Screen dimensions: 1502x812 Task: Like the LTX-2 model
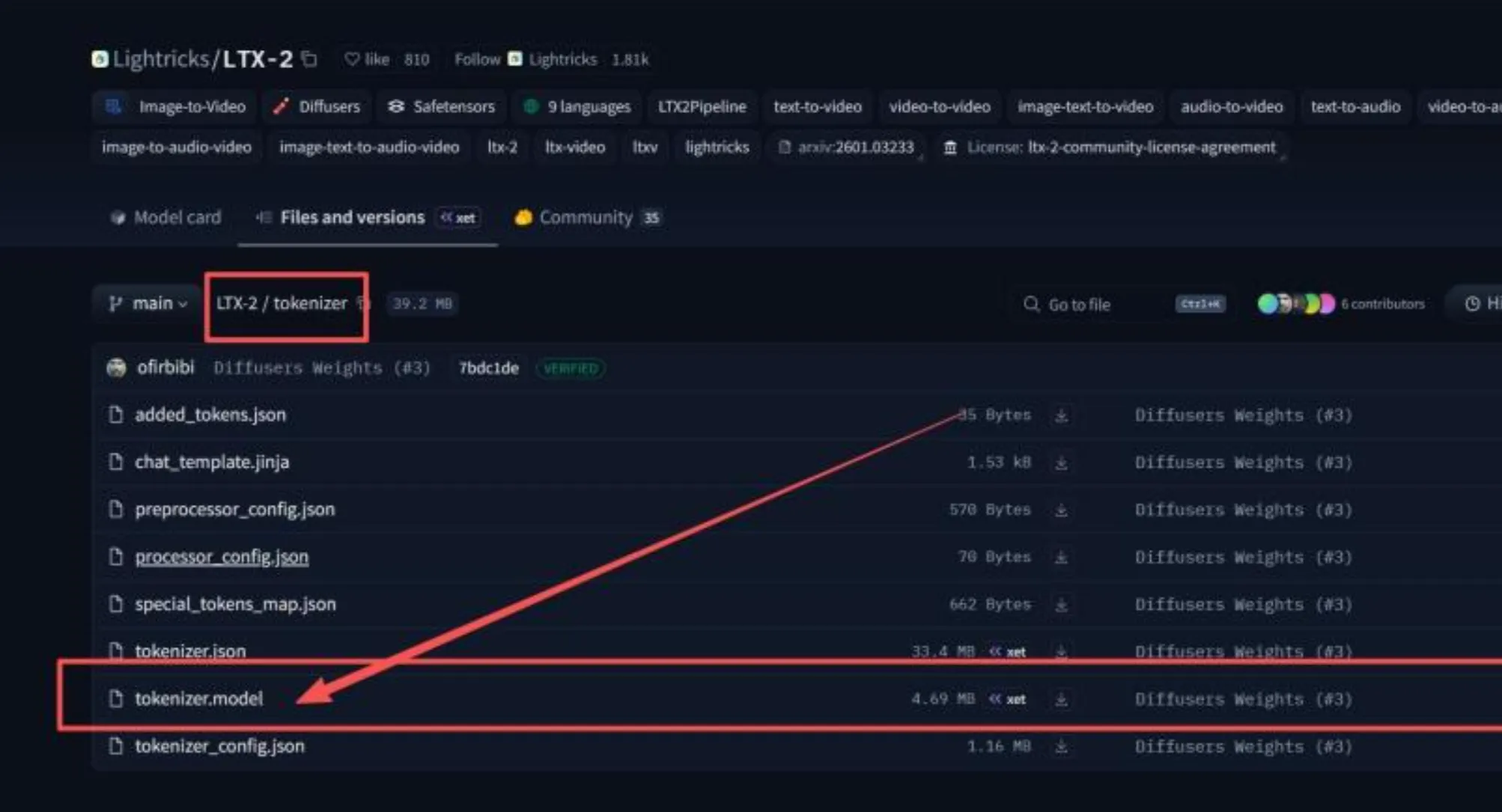367,59
